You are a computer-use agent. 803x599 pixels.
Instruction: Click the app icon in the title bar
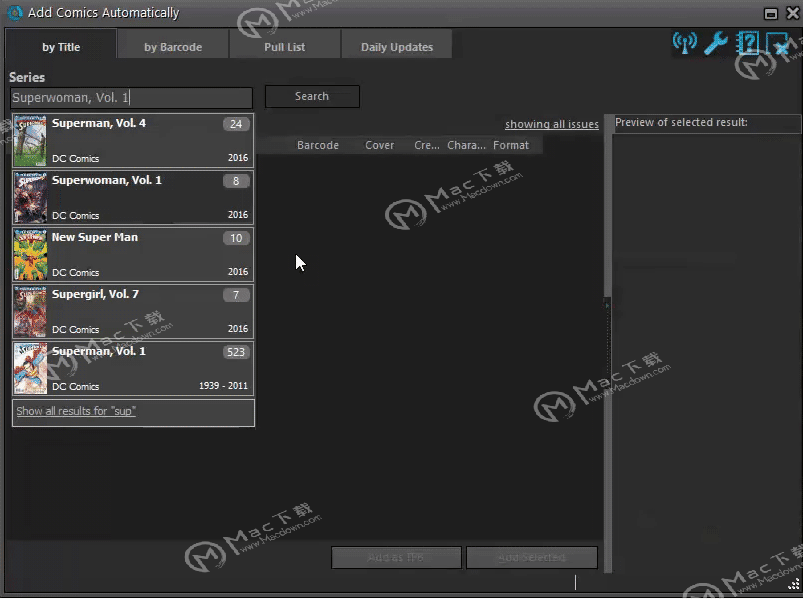click(x=15, y=12)
